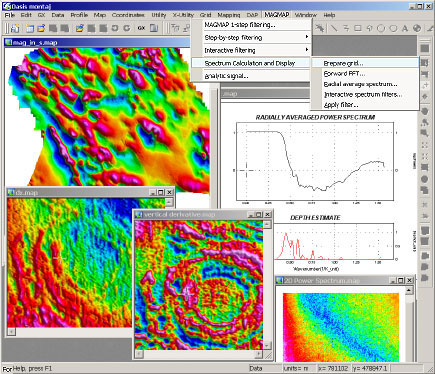This screenshot has width=435, height=374.
Task: Click the vertical derivative map scroll-left arrow
Action: pyautogui.click(x=139, y=354)
